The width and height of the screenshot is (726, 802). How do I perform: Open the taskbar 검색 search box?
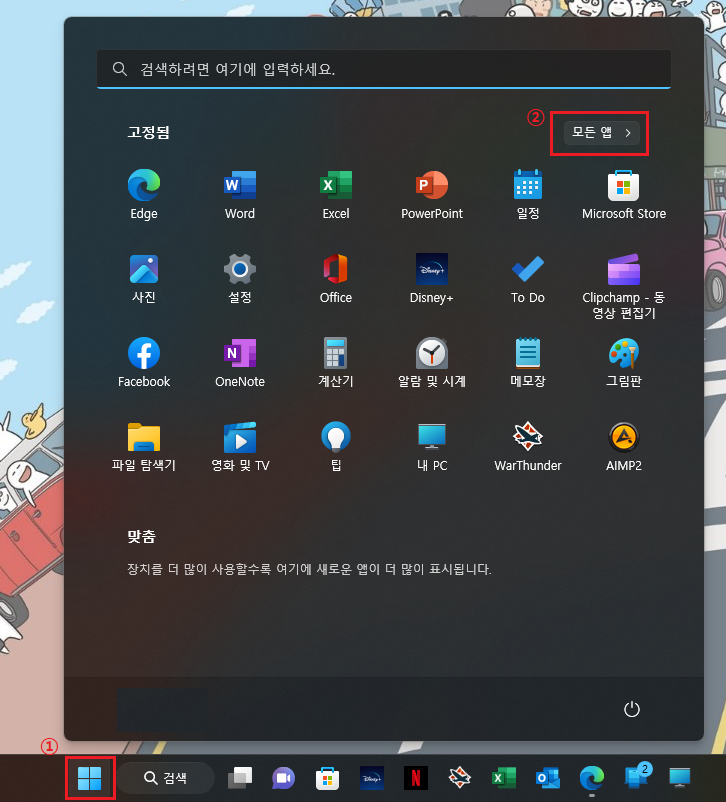[166, 778]
